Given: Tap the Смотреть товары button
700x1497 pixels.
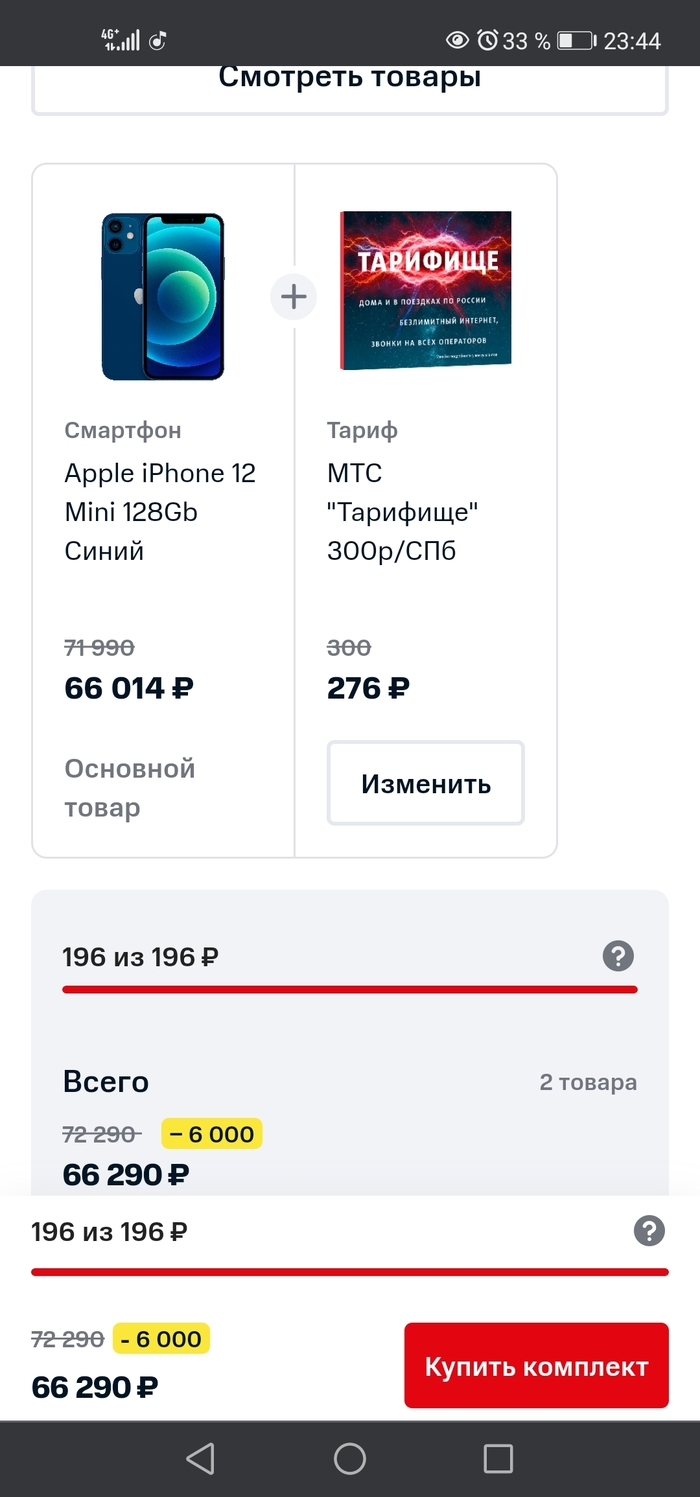Looking at the screenshot, I should 350,78.
